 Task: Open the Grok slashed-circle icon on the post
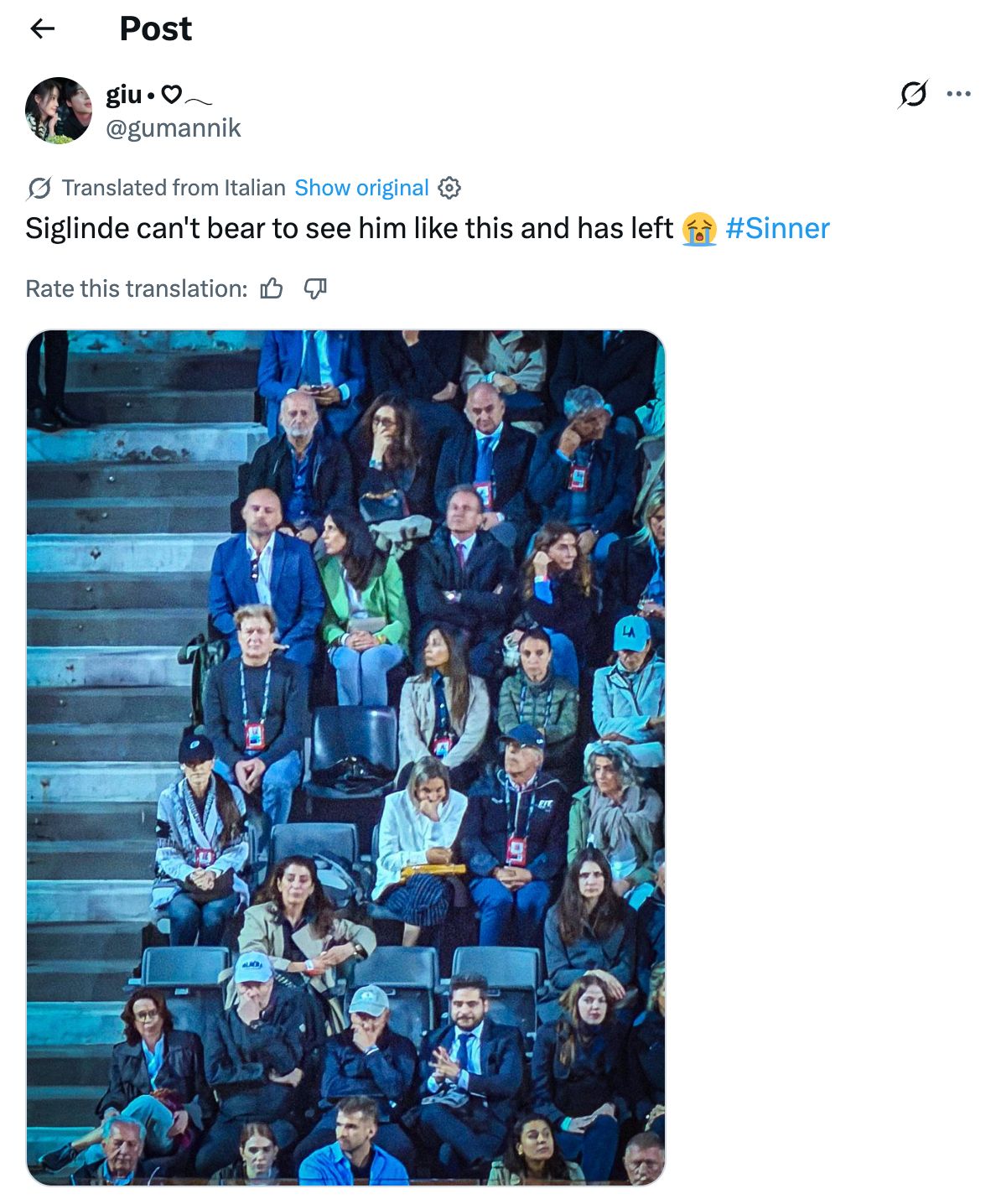tap(913, 94)
